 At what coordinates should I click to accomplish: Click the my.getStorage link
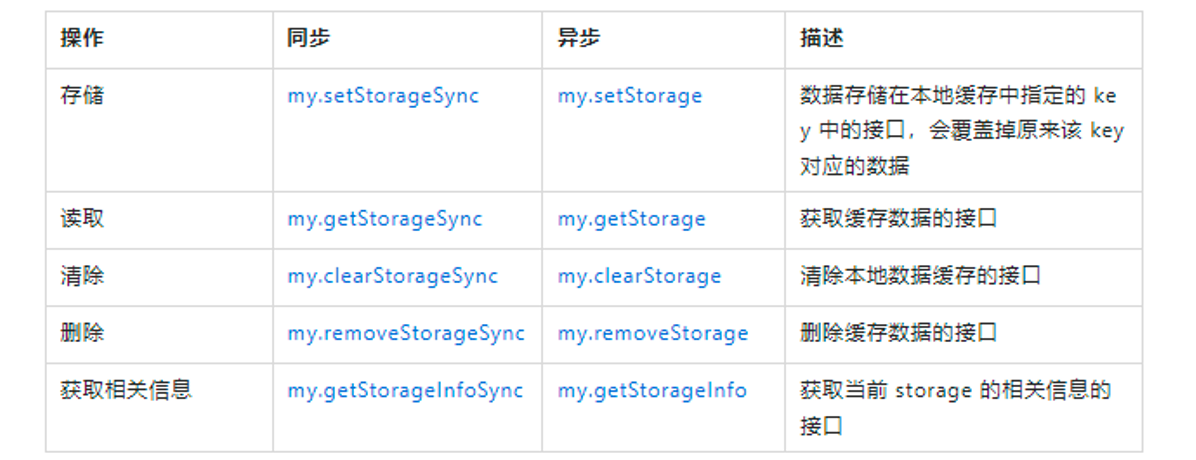pyautogui.click(x=631, y=219)
